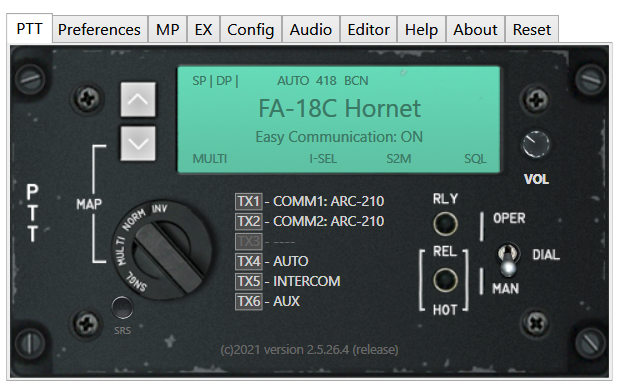Click the Easy Communication: ON text

[x=339, y=137]
